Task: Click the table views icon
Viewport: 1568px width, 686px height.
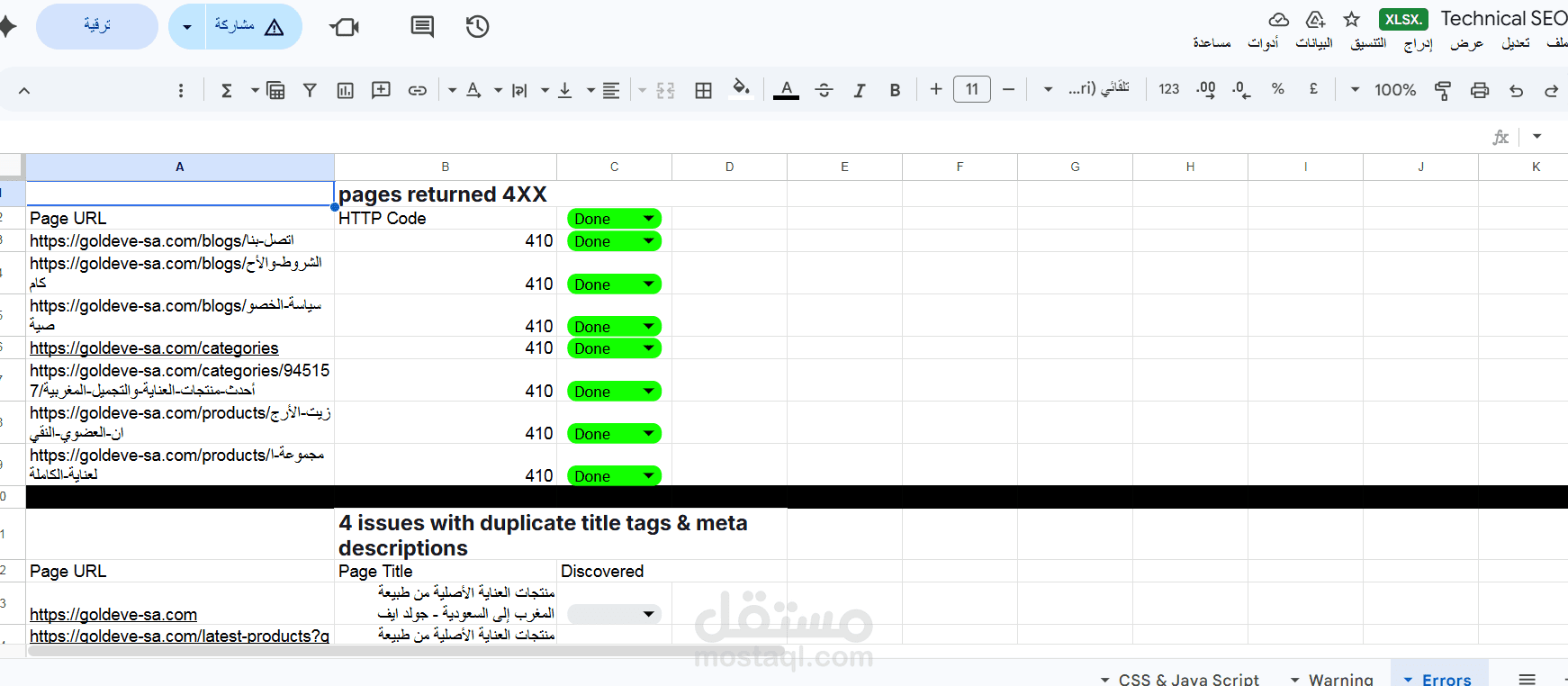Action: (x=275, y=90)
